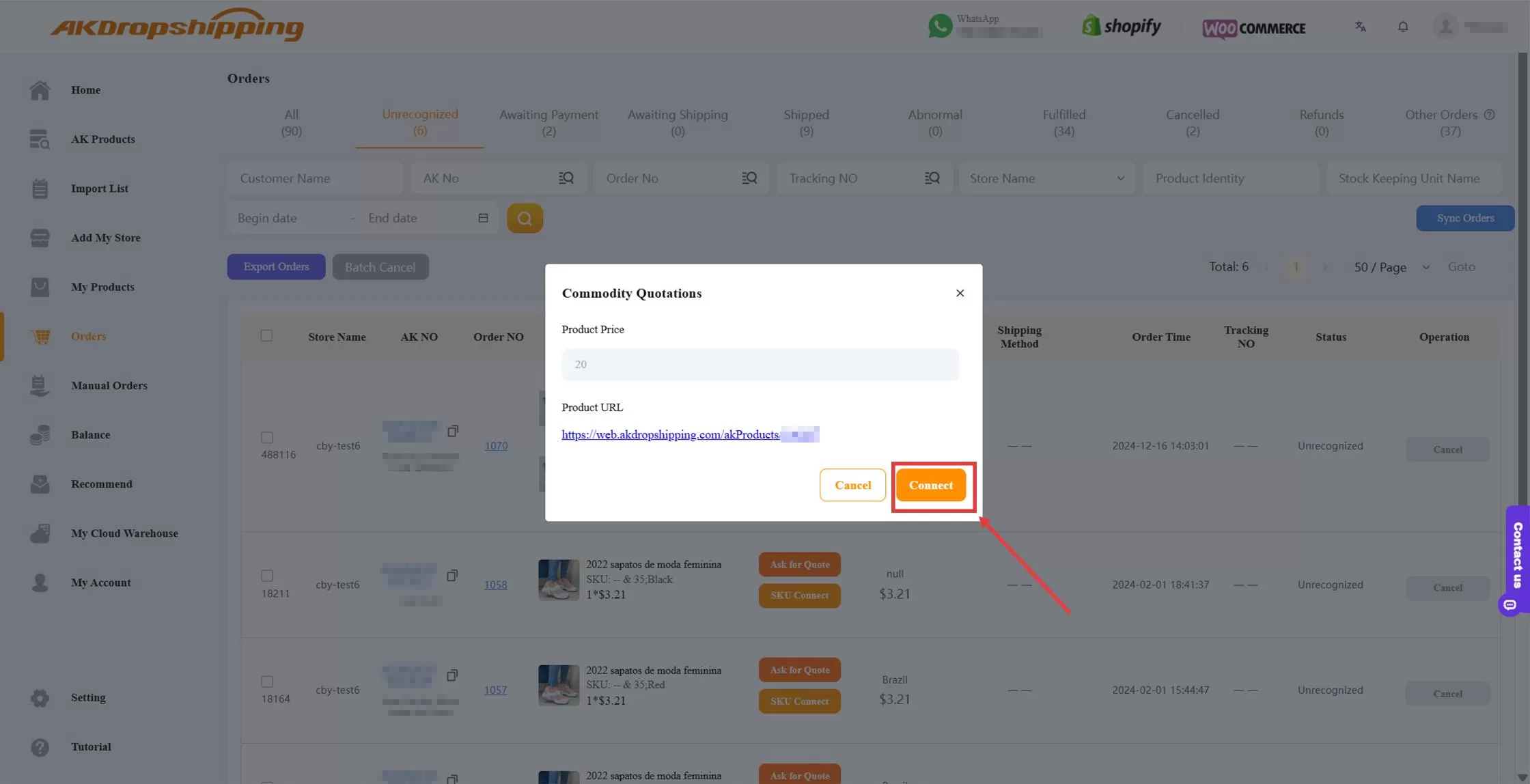Open the end date calendar picker
The image size is (1530, 784).
[x=483, y=218]
